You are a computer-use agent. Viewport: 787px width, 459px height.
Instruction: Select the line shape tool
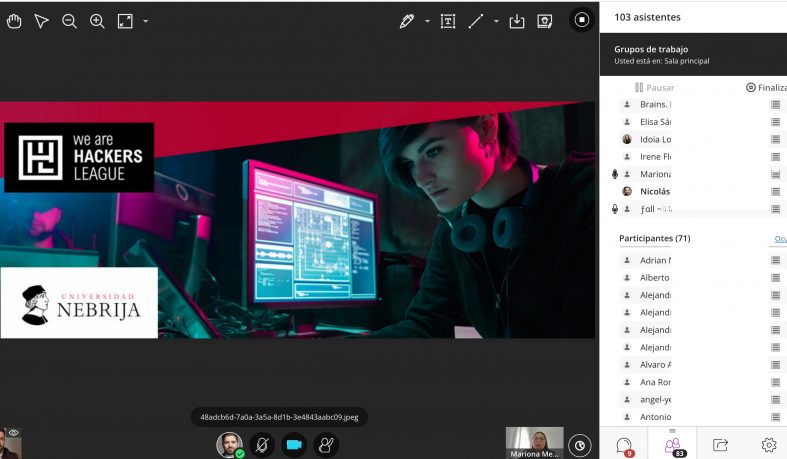click(x=476, y=21)
